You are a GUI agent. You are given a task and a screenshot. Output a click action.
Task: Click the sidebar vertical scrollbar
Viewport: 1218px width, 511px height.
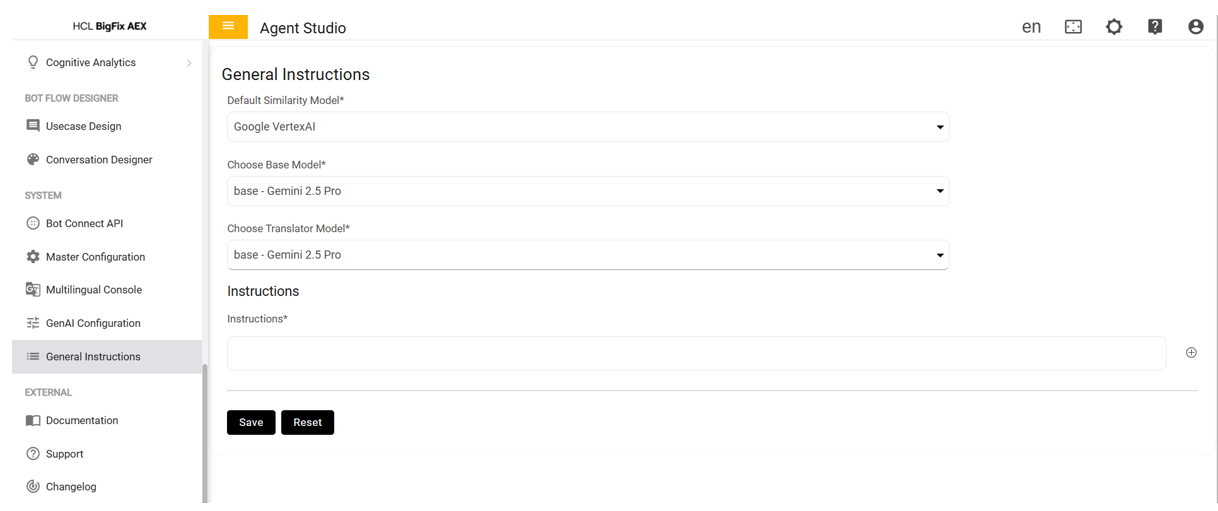(x=205, y=430)
